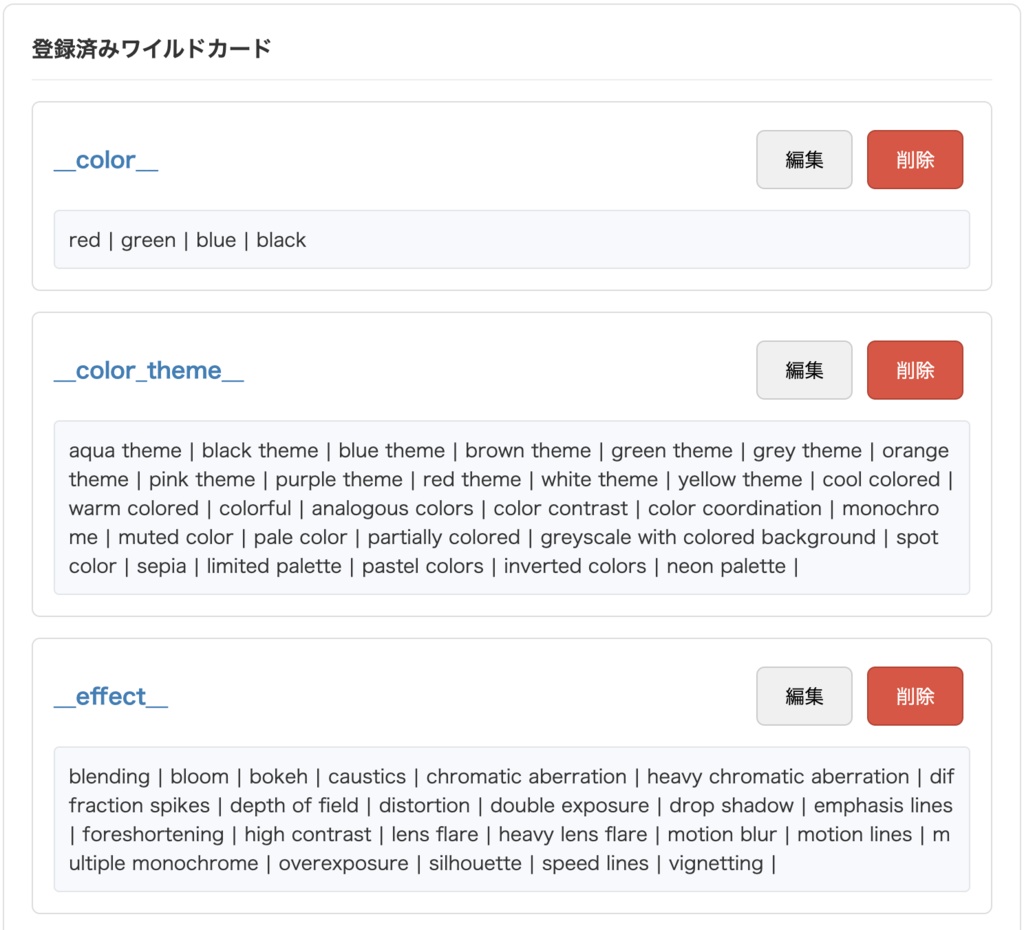Open the __color_theme__ wildcard link
Screen dimensions: 1024x930
(x=149, y=370)
